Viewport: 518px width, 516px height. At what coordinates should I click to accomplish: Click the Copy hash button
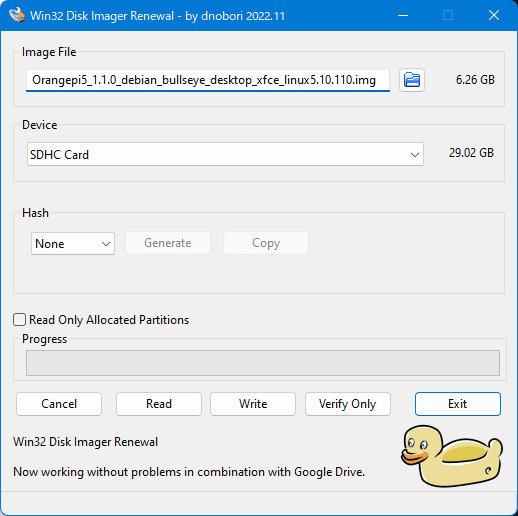pos(266,243)
